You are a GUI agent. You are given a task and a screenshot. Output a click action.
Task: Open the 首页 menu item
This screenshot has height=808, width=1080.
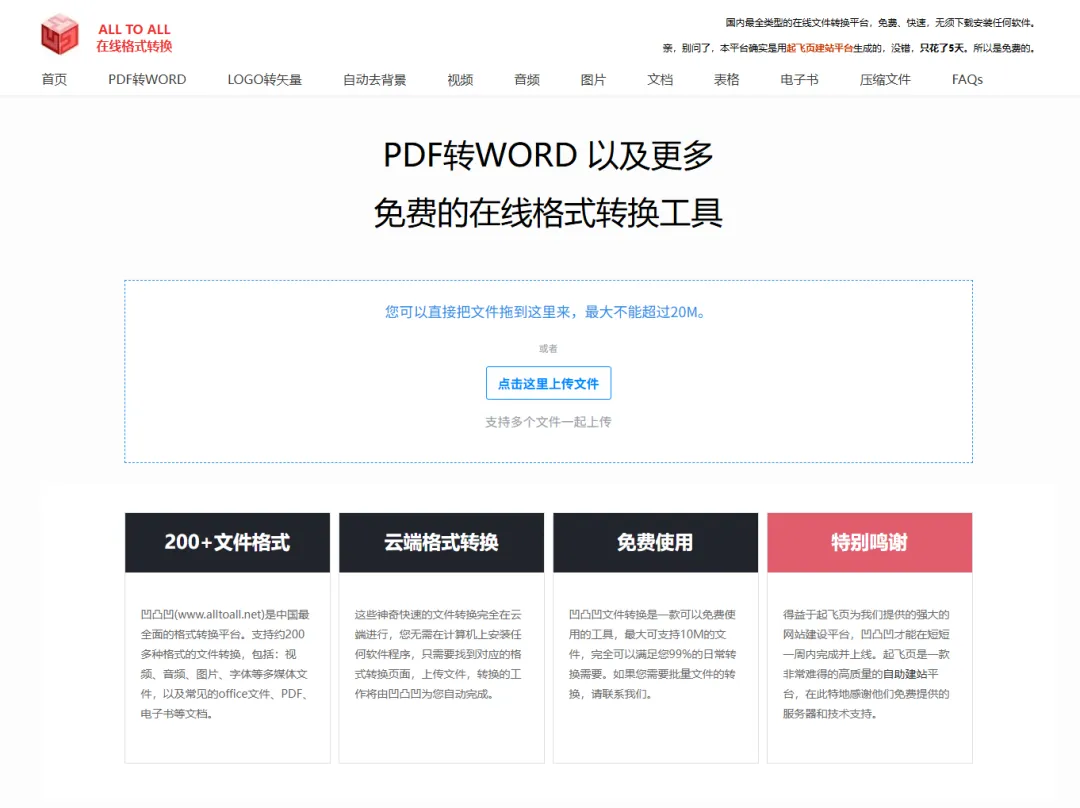[54, 79]
